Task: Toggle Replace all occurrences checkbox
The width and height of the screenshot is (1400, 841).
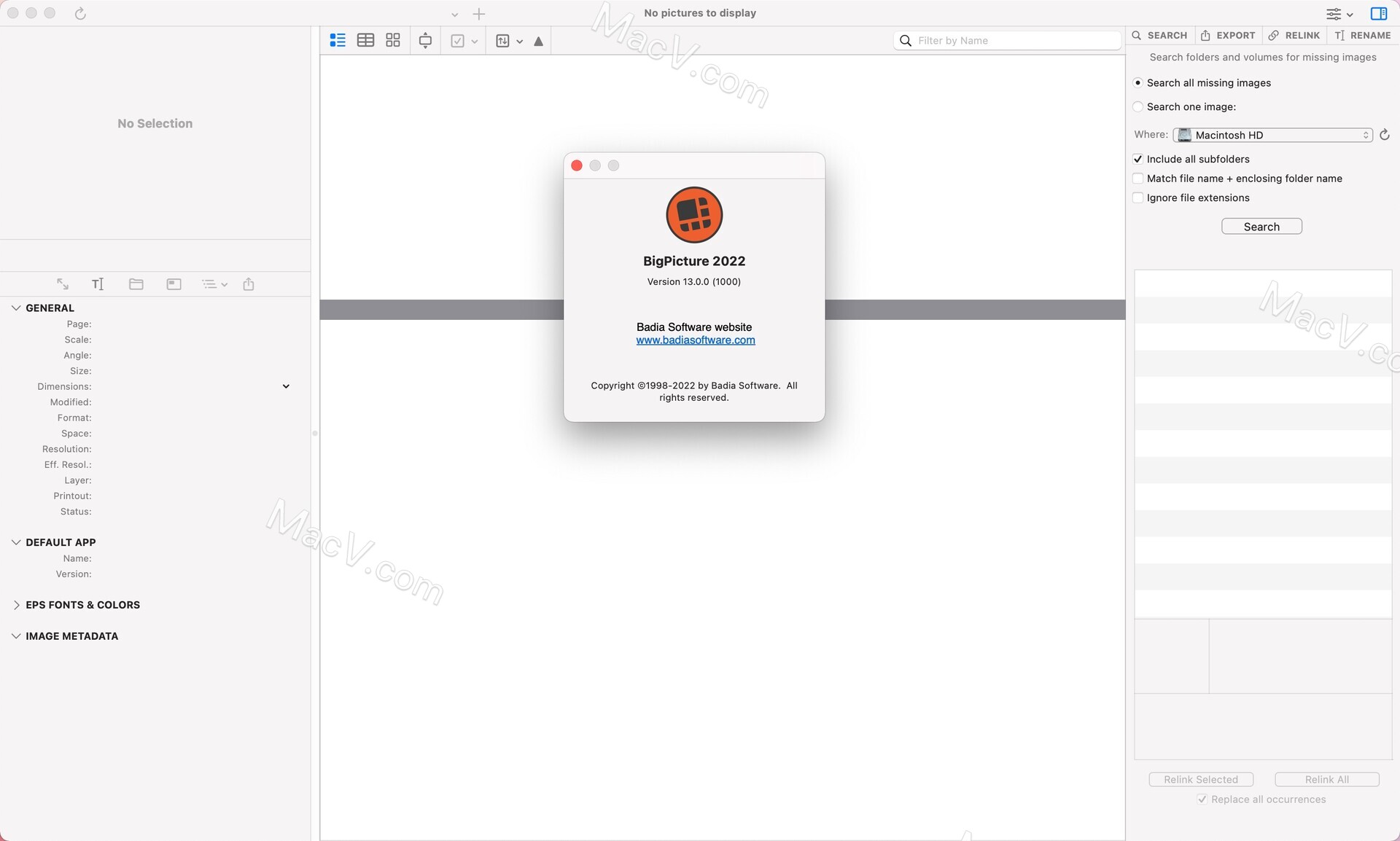Action: (1202, 799)
